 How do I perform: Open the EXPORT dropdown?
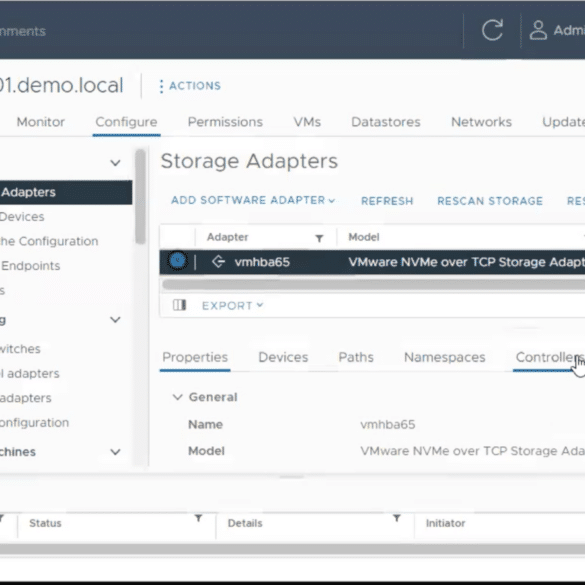[232, 306]
